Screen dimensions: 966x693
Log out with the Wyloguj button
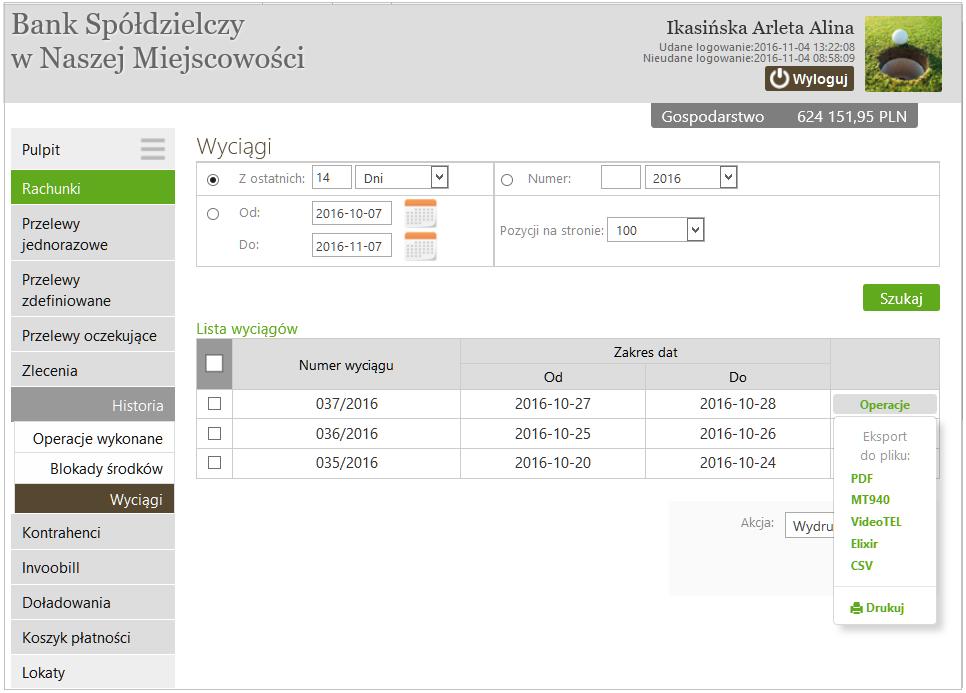[x=809, y=78]
